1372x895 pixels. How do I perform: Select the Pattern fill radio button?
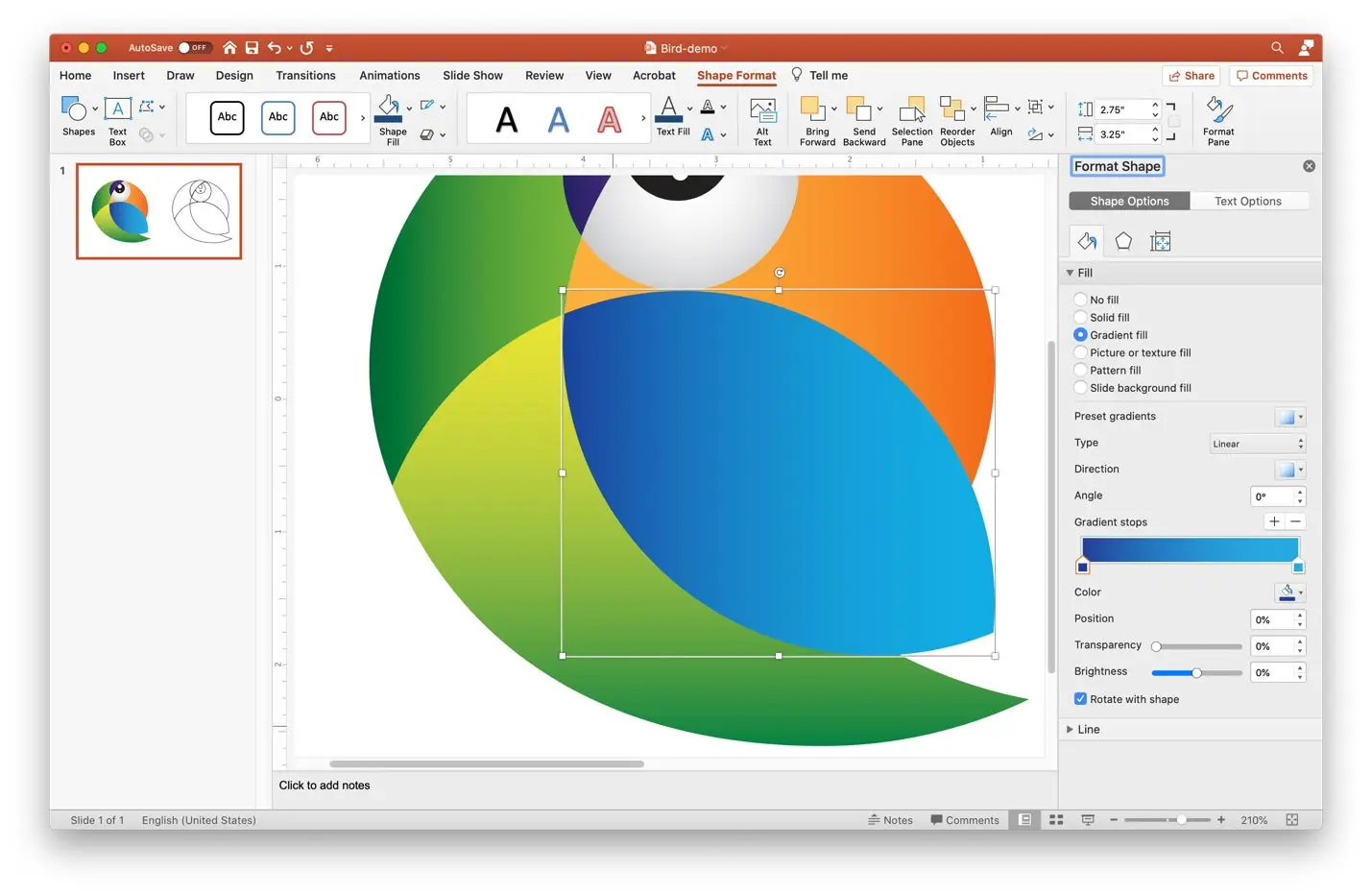click(x=1081, y=370)
